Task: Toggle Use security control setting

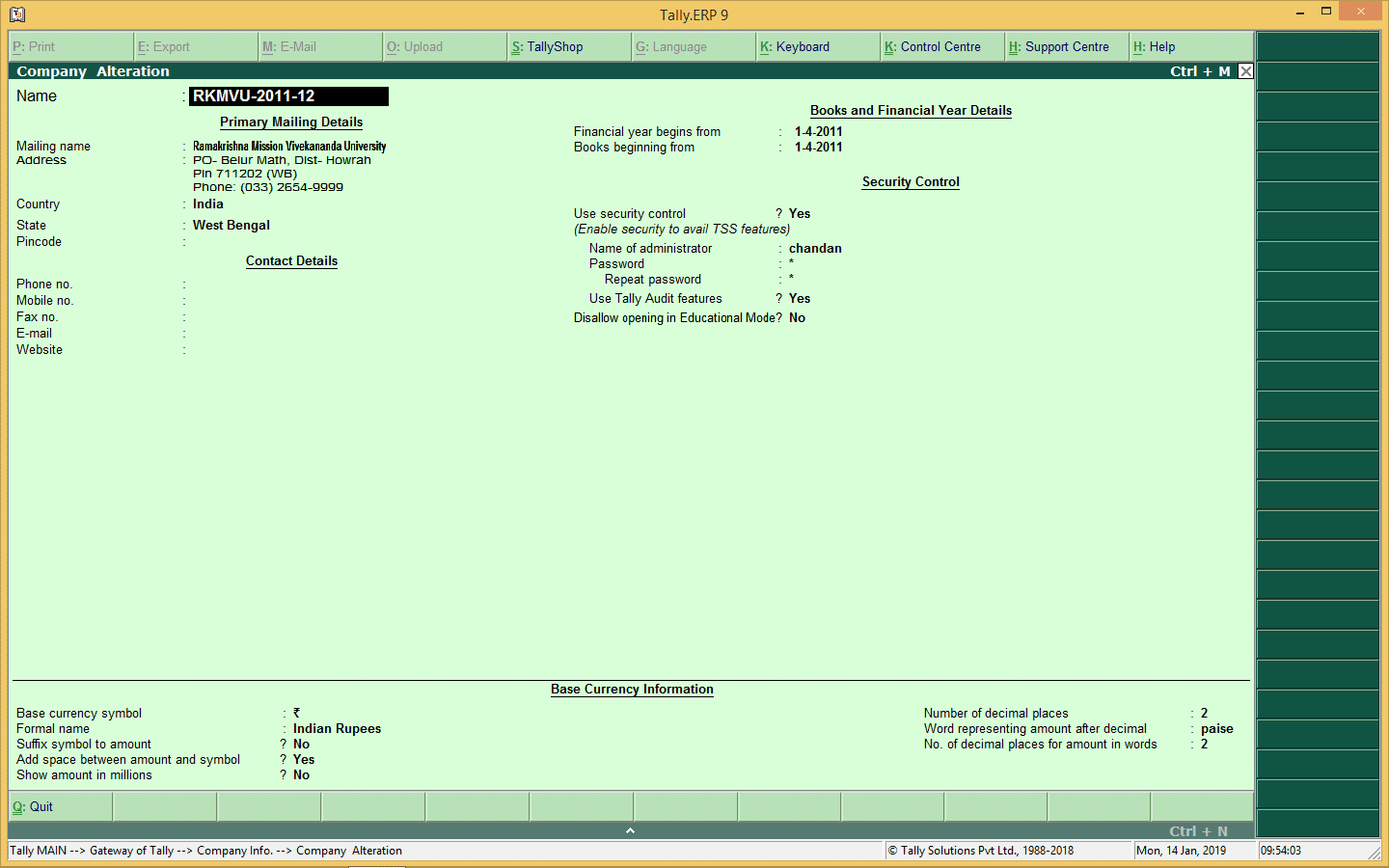Action: click(x=801, y=213)
